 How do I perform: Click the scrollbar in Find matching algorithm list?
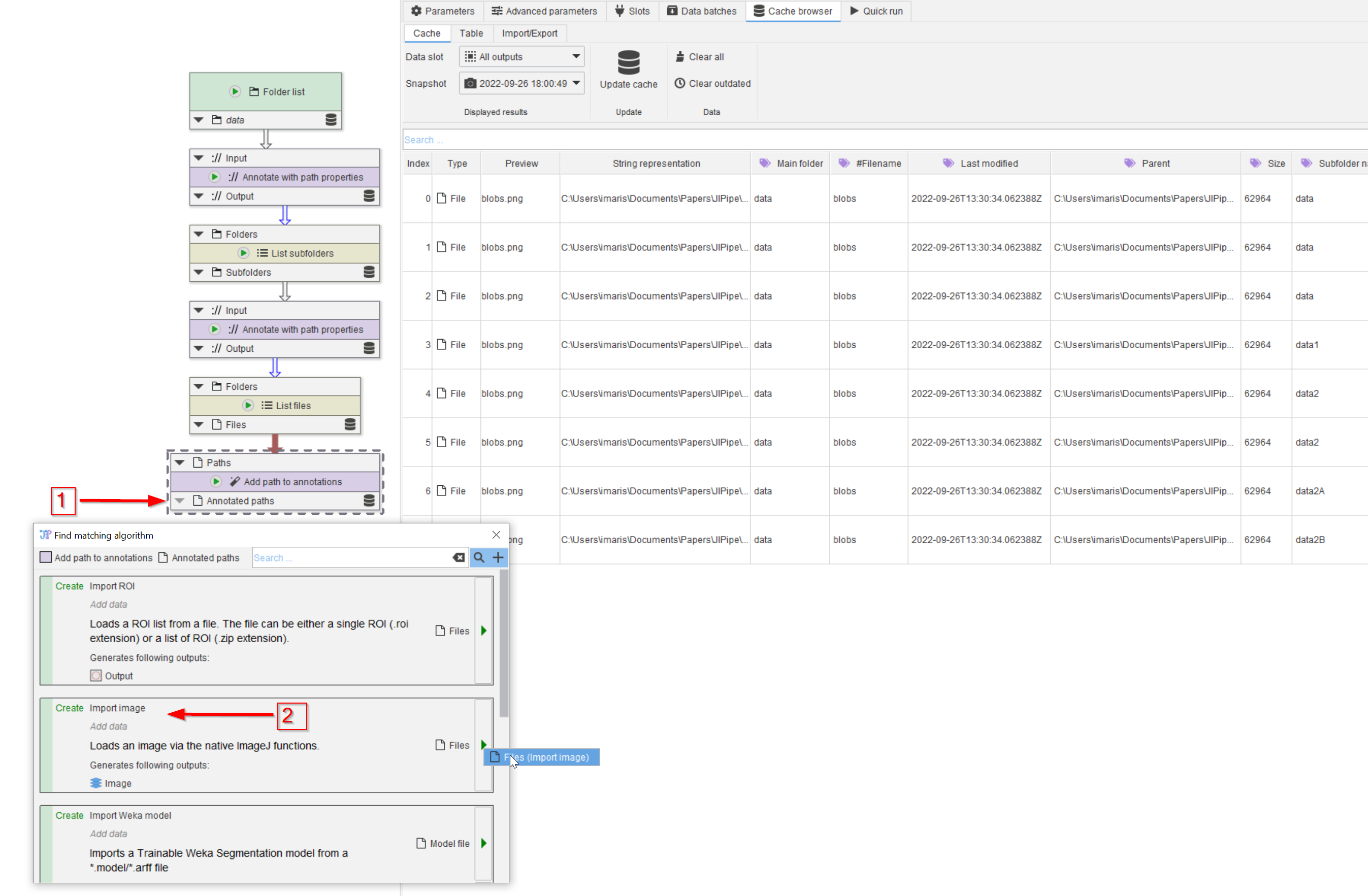click(504, 644)
